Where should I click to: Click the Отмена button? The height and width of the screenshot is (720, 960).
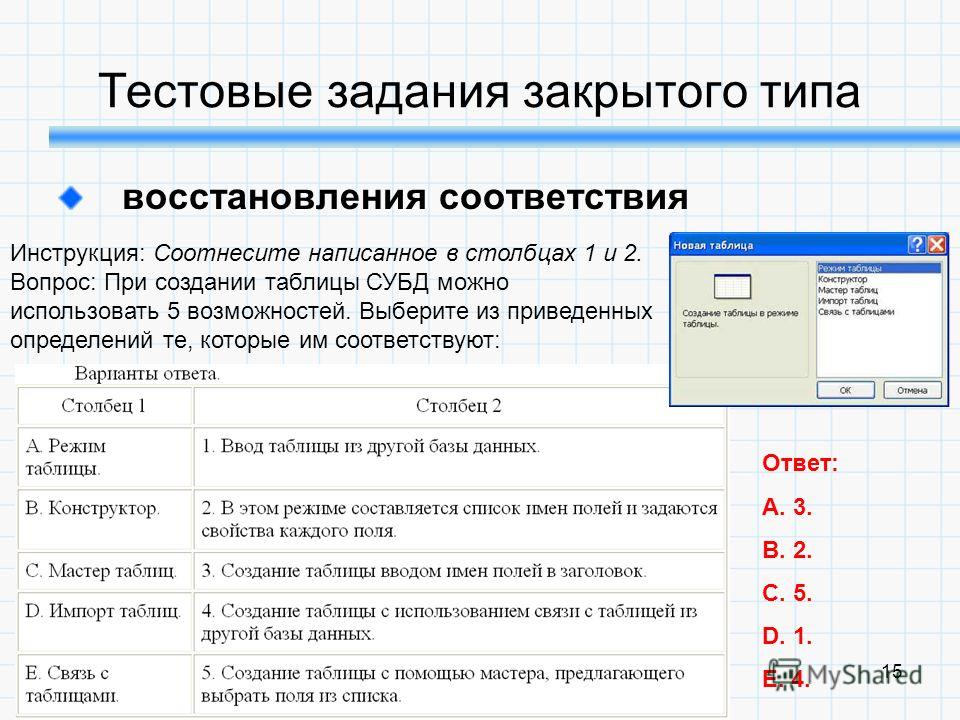point(912,390)
